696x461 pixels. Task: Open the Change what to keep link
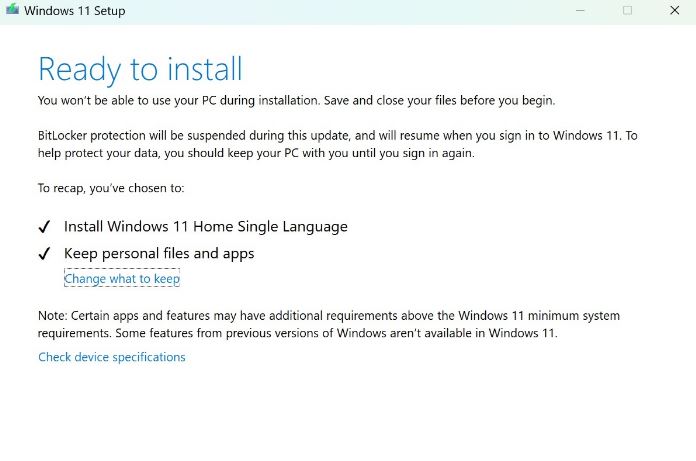pyautogui.click(x=122, y=279)
